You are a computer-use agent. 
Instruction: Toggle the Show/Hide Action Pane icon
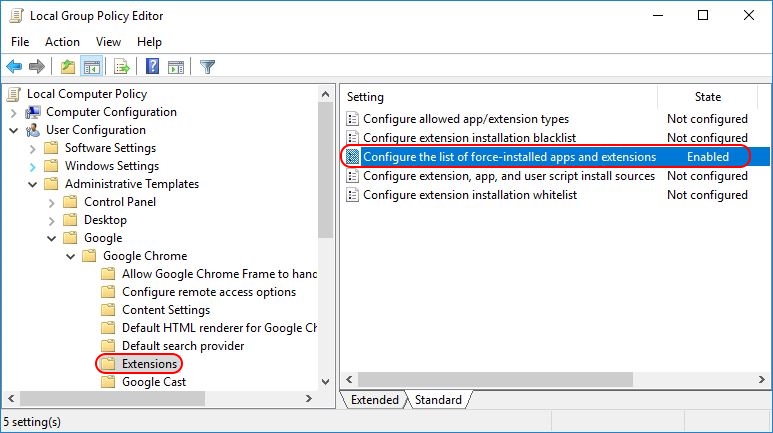(x=176, y=67)
